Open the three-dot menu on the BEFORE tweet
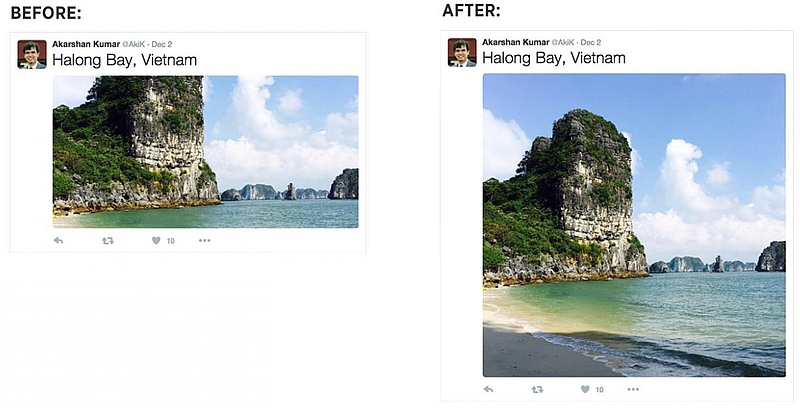This screenshot has width=800, height=408. point(204,241)
